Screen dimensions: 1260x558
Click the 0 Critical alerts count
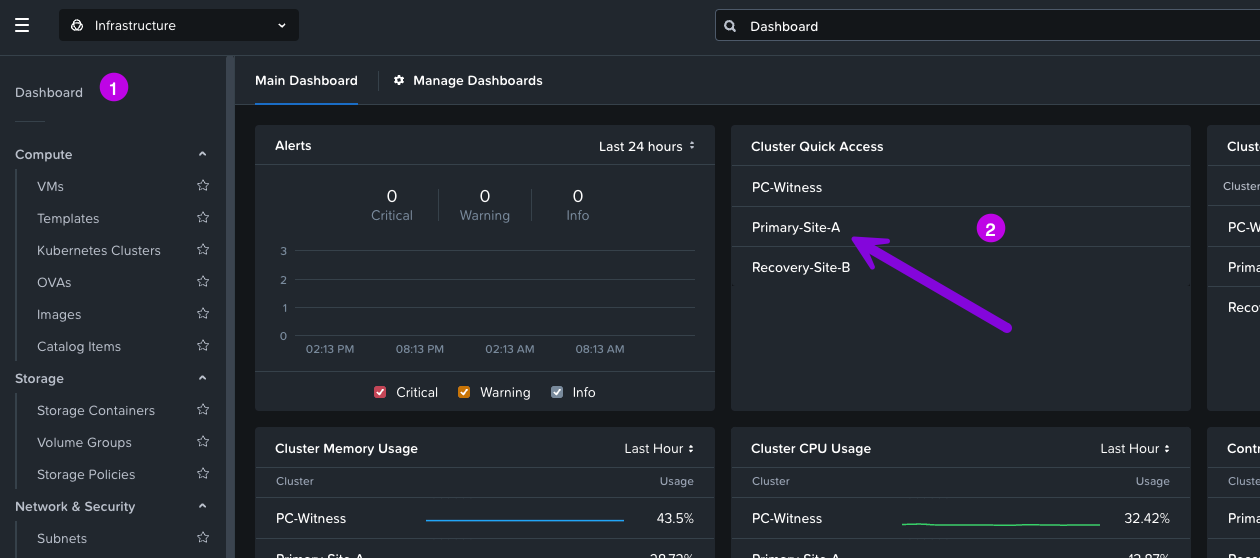click(x=392, y=196)
